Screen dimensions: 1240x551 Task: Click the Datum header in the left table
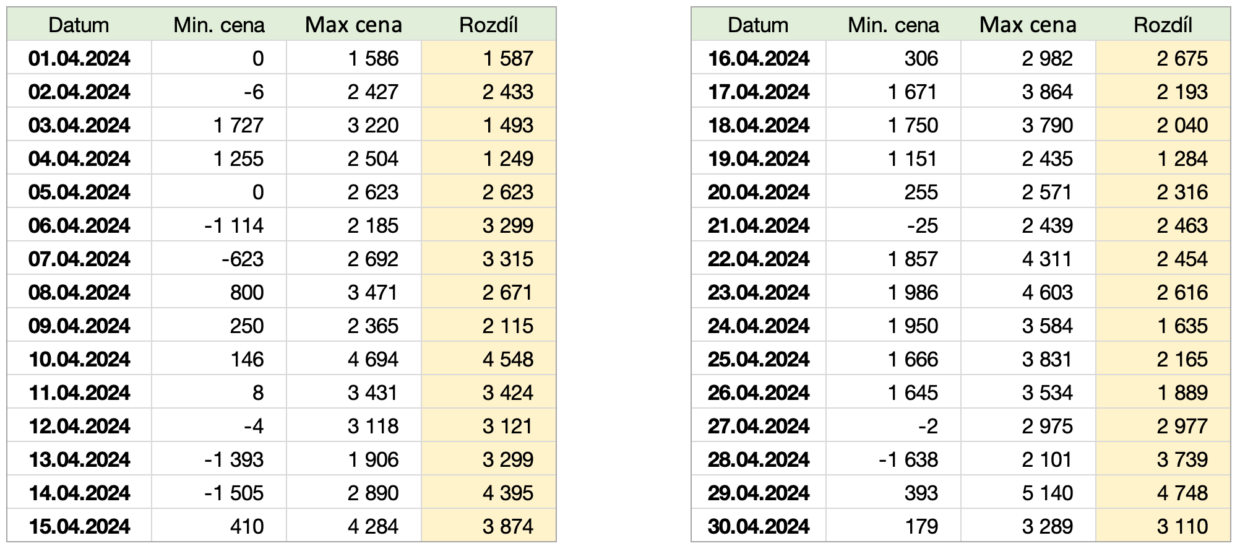[79, 25]
